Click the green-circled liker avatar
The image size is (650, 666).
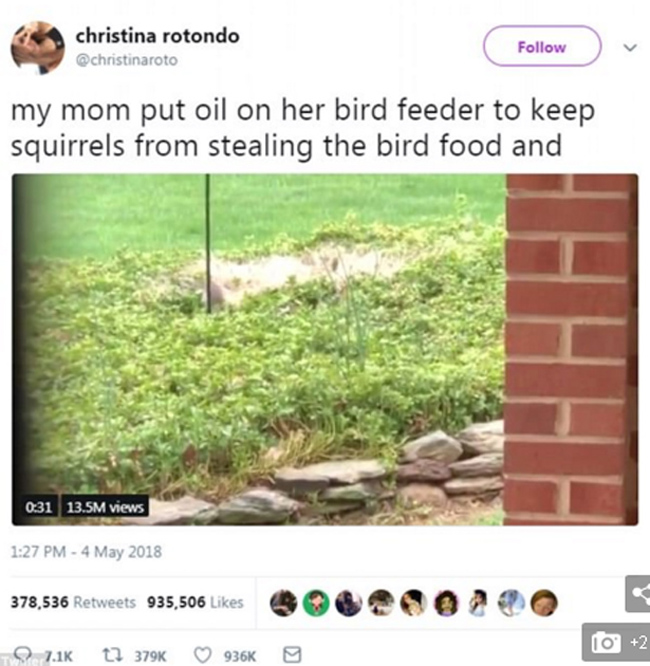pyautogui.click(x=316, y=602)
